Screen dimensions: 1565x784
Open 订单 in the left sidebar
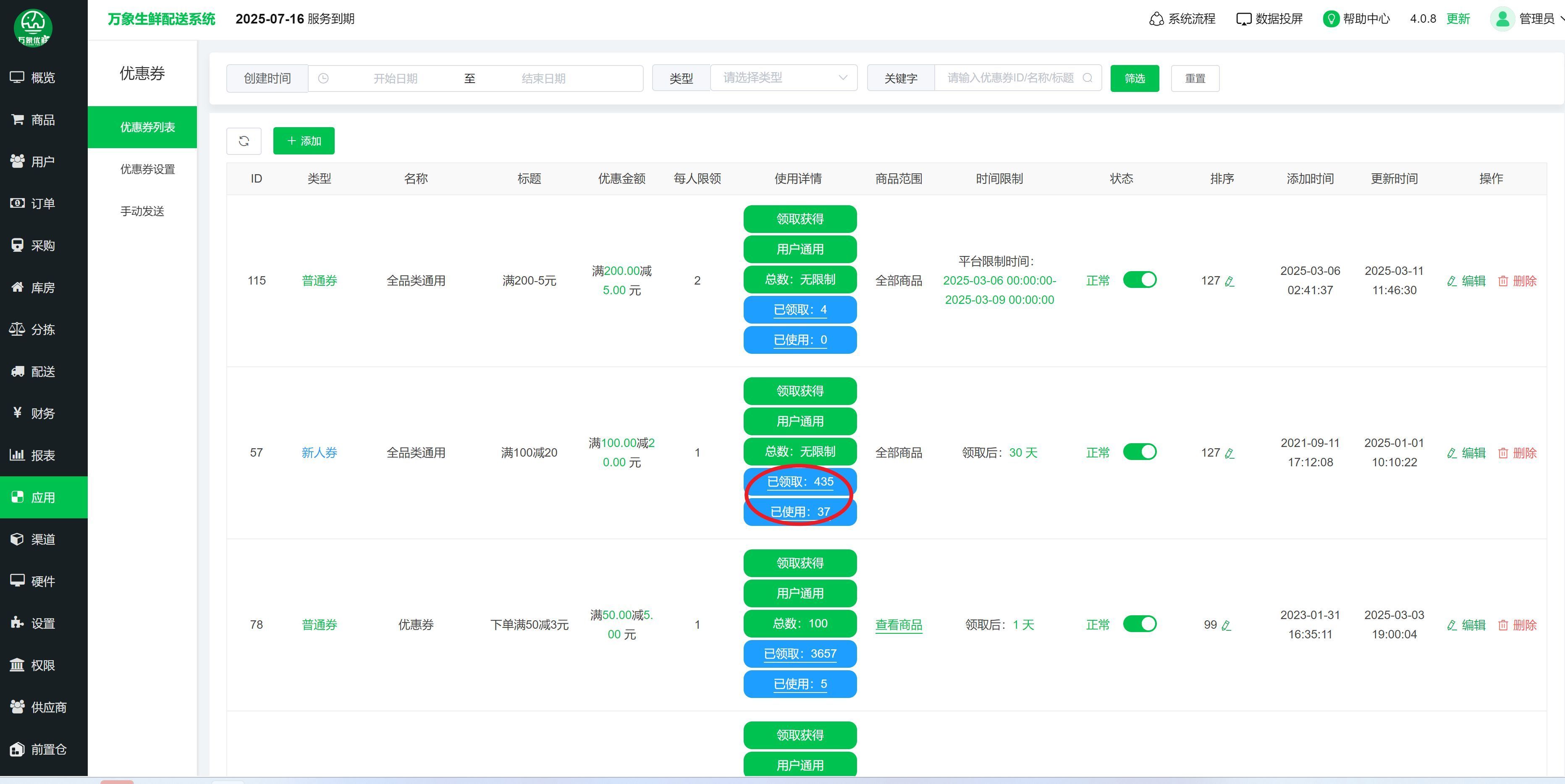pos(42,204)
